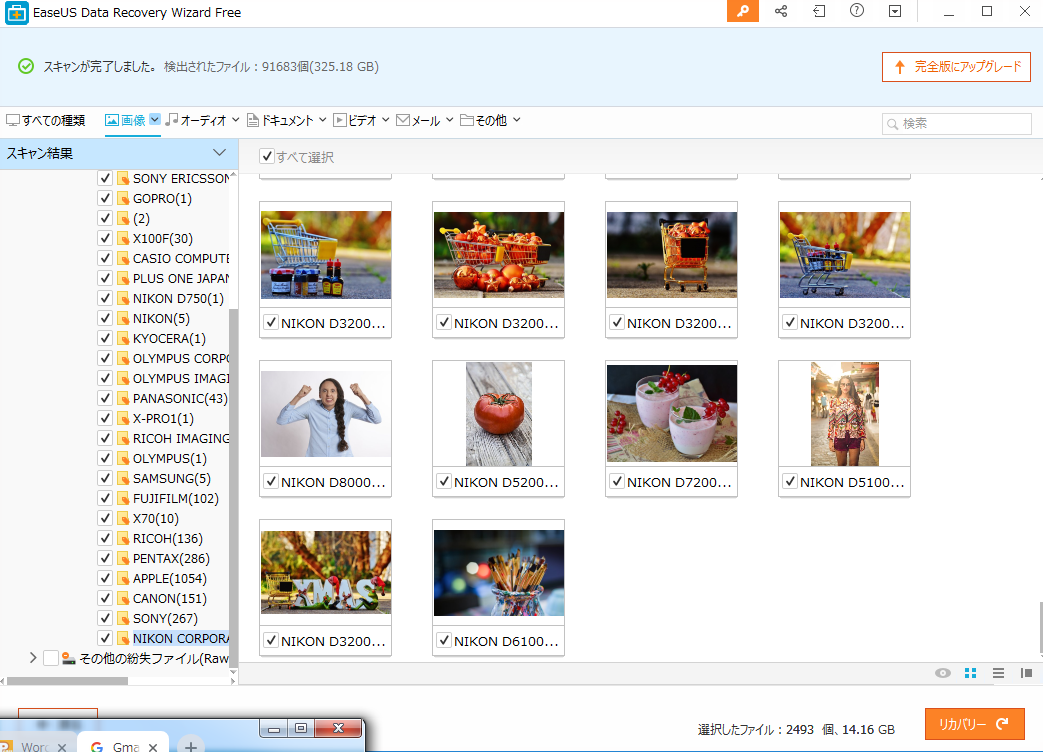Viewport: 1043px width, 752px height.
Task: Click the EaseUS app logo icon
Action: [x=17, y=13]
